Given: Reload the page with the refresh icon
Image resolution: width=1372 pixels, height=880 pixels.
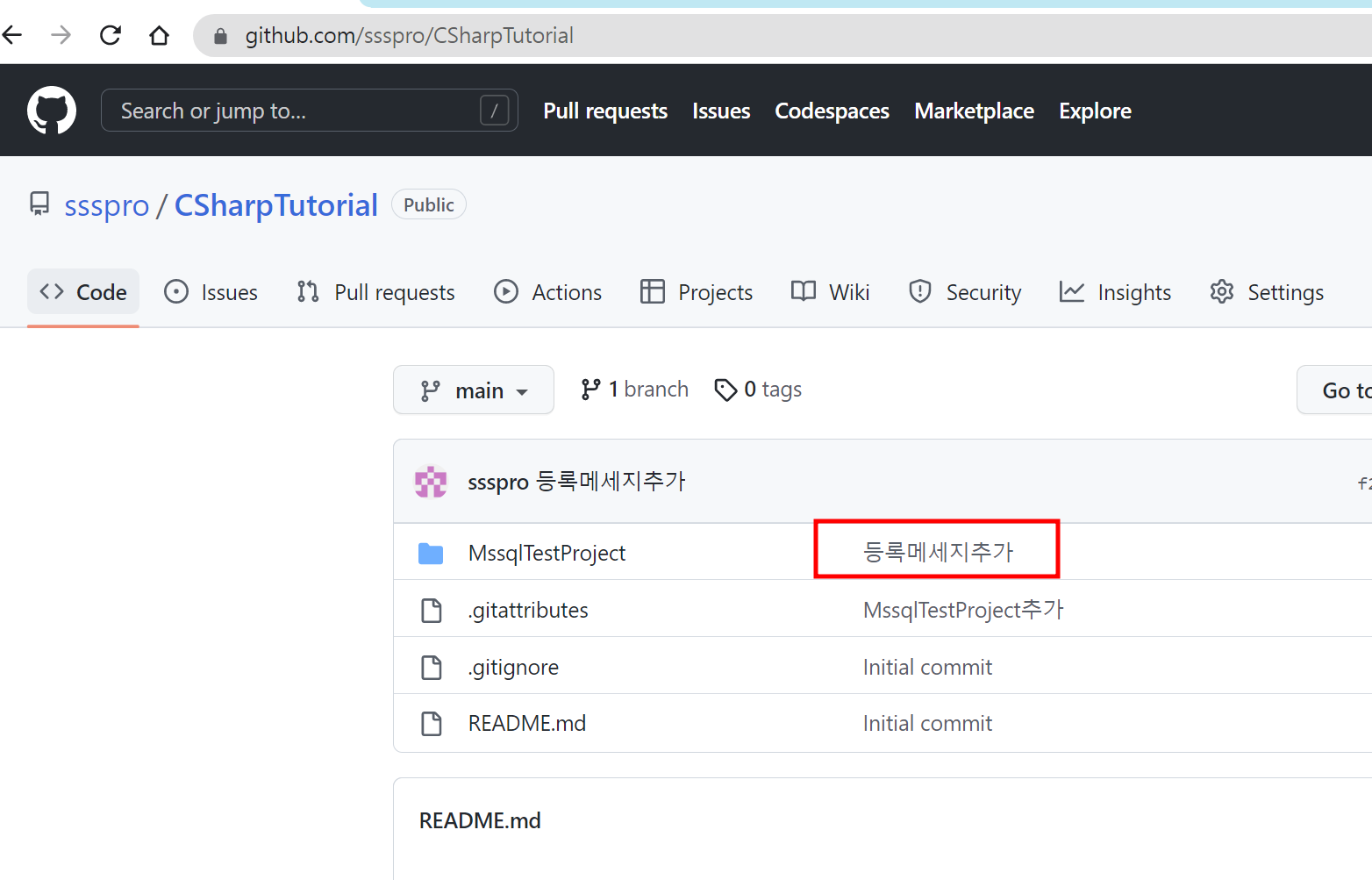Looking at the screenshot, I should [111, 35].
